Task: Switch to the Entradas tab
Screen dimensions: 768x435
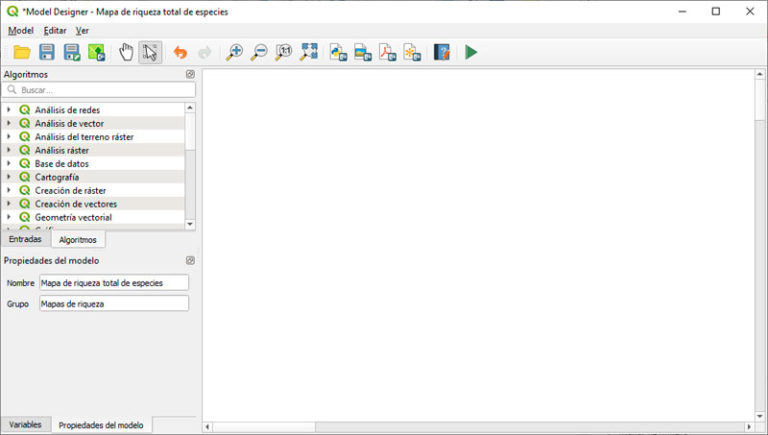Action: tap(25, 239)
